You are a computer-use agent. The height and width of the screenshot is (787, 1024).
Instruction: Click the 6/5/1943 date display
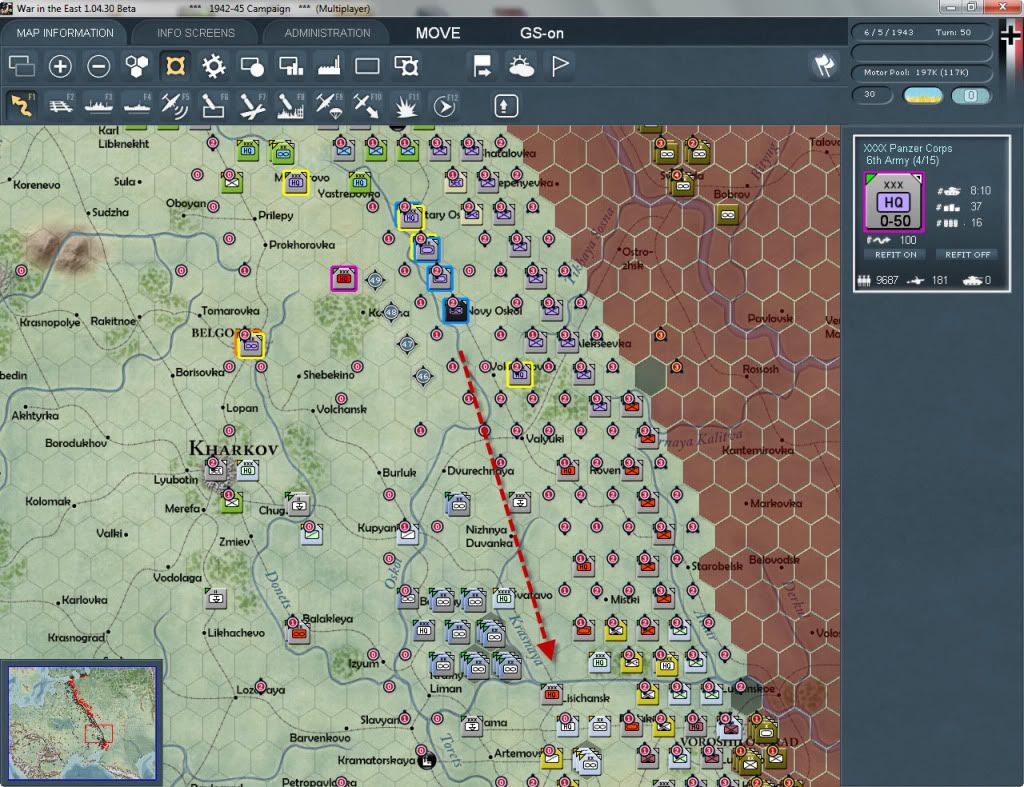coord(889,32)
